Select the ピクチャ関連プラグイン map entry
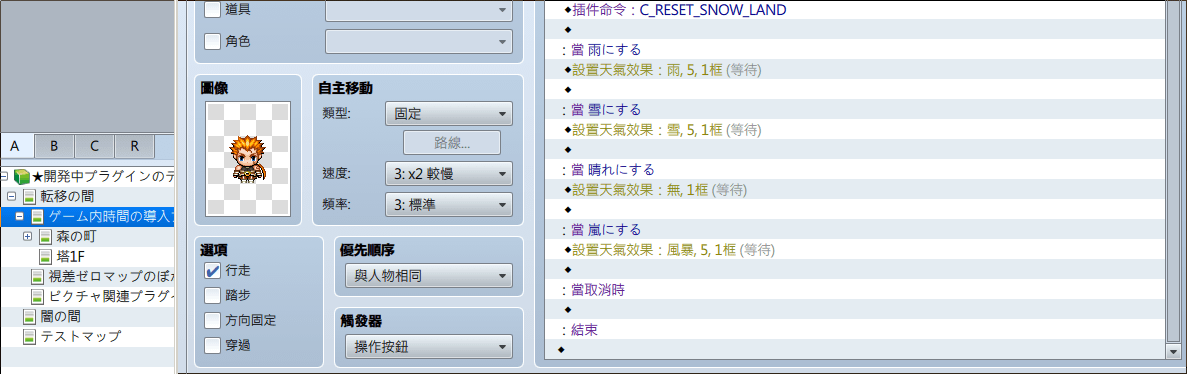The width and height of the screenshot is (1187, 374). pyautogui.click(x=111, y=296)
